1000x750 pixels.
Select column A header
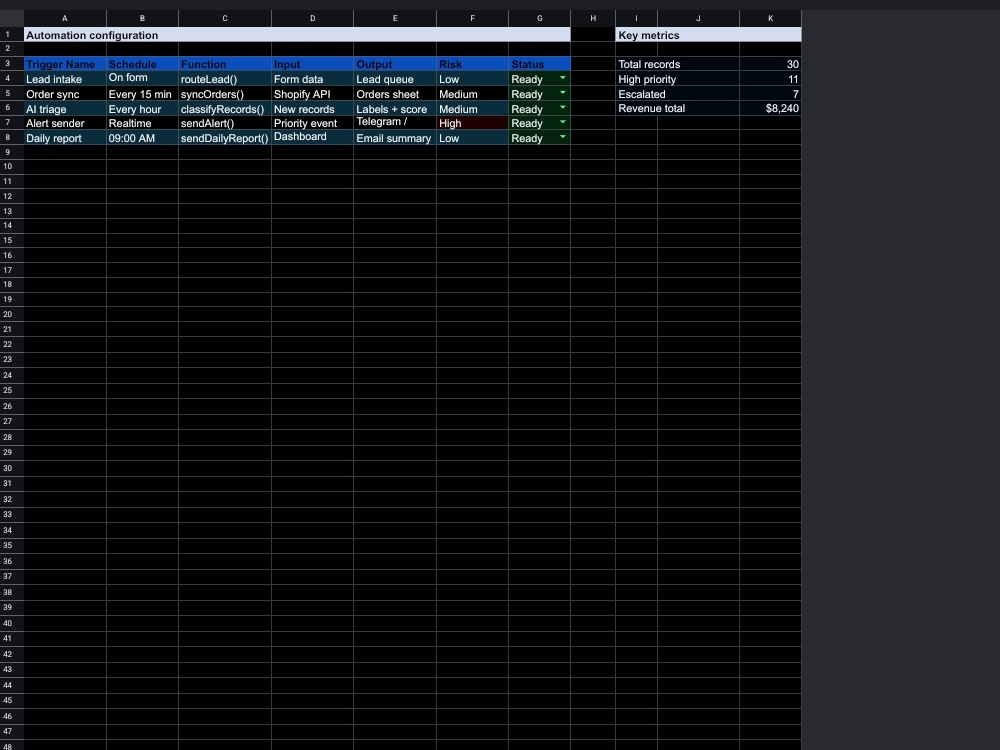point(65,18)
